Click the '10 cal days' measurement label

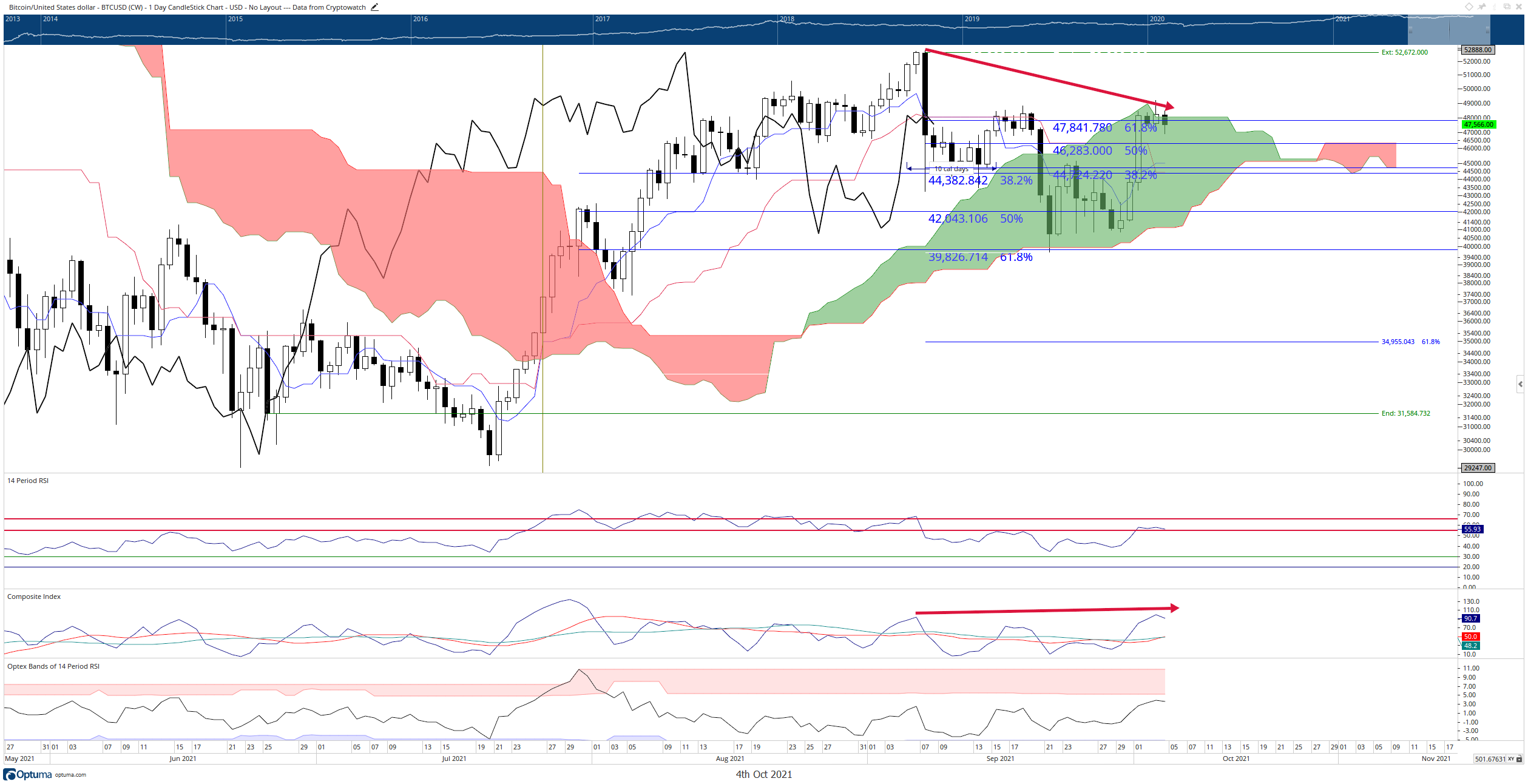click(x=951, y=169)
